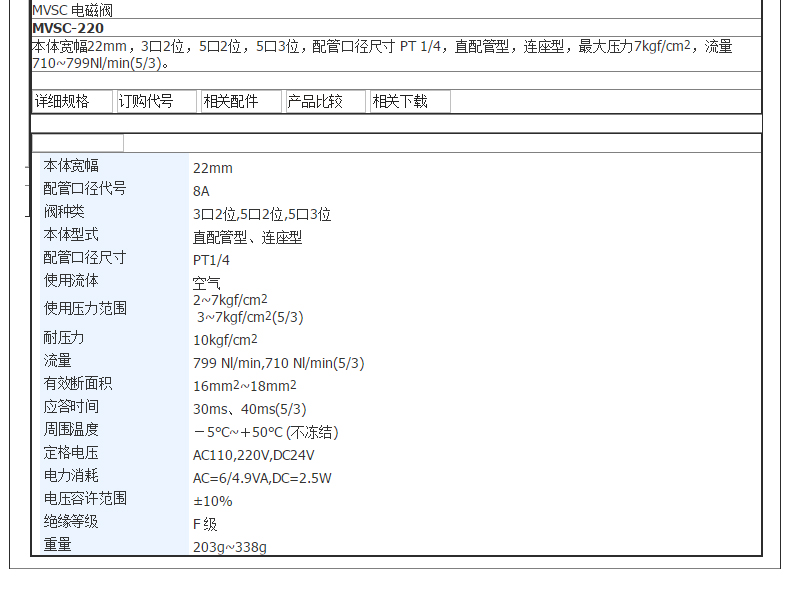
Task: Click the 直配管型、连座型 value
Action: [x=247, y=237]
